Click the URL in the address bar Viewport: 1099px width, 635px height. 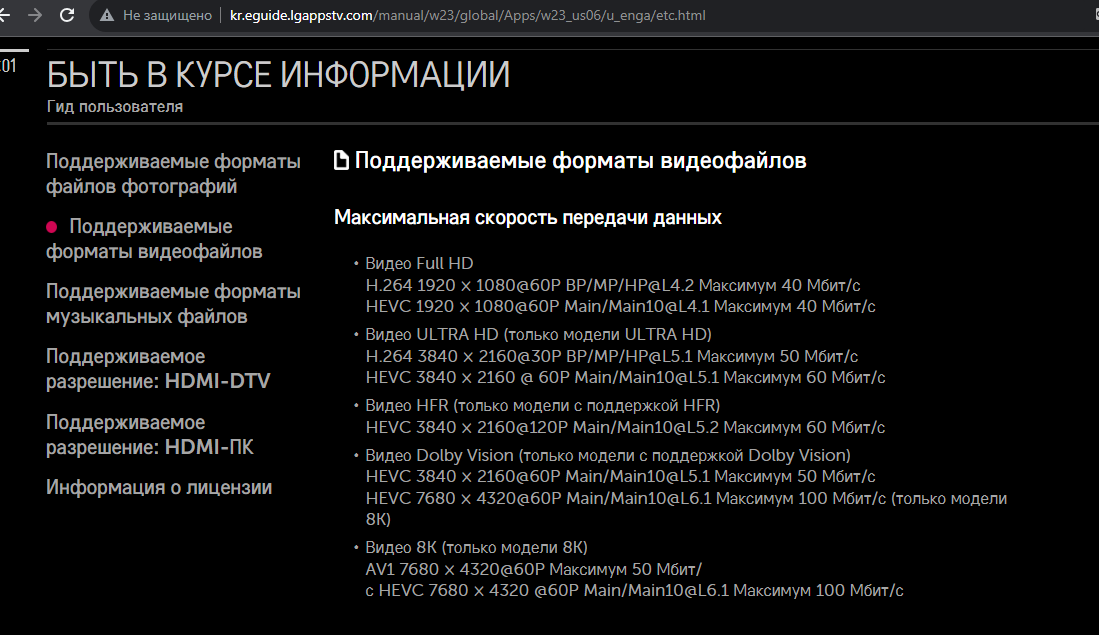(468, 15)
